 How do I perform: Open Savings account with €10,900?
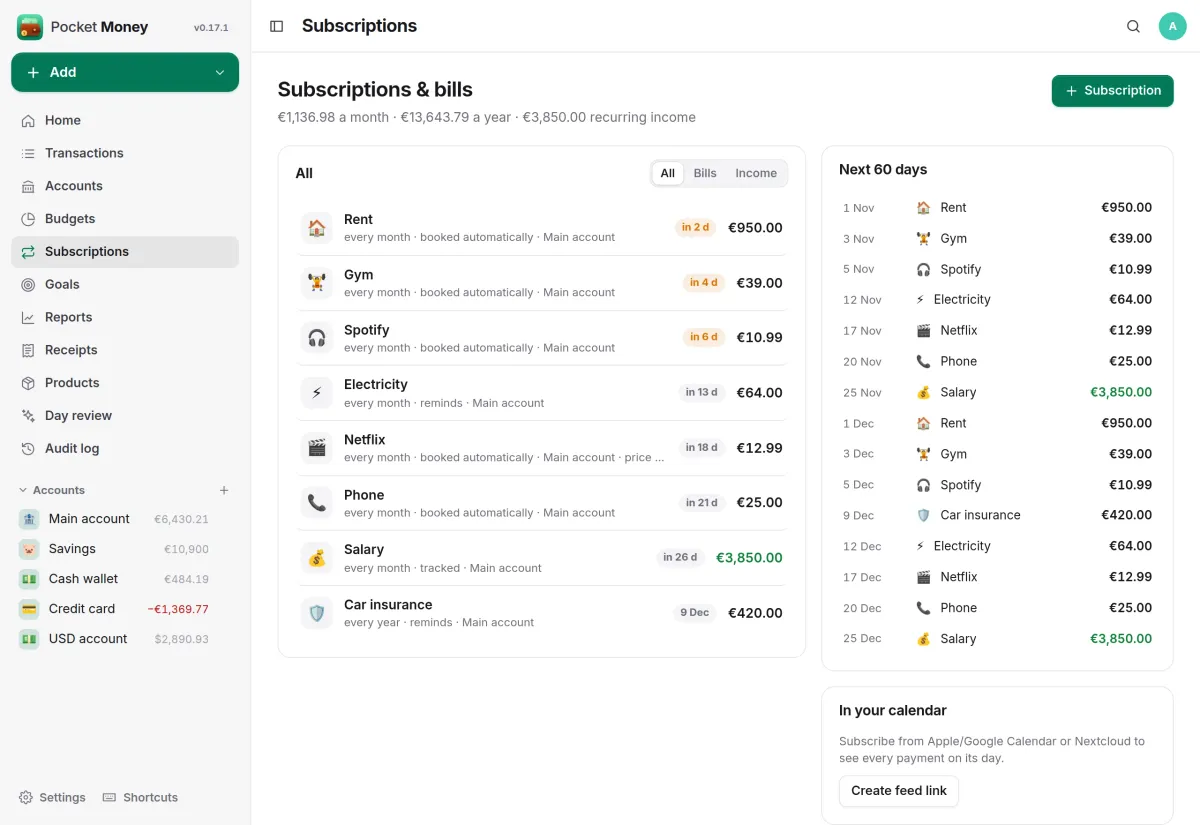point(125,549)
